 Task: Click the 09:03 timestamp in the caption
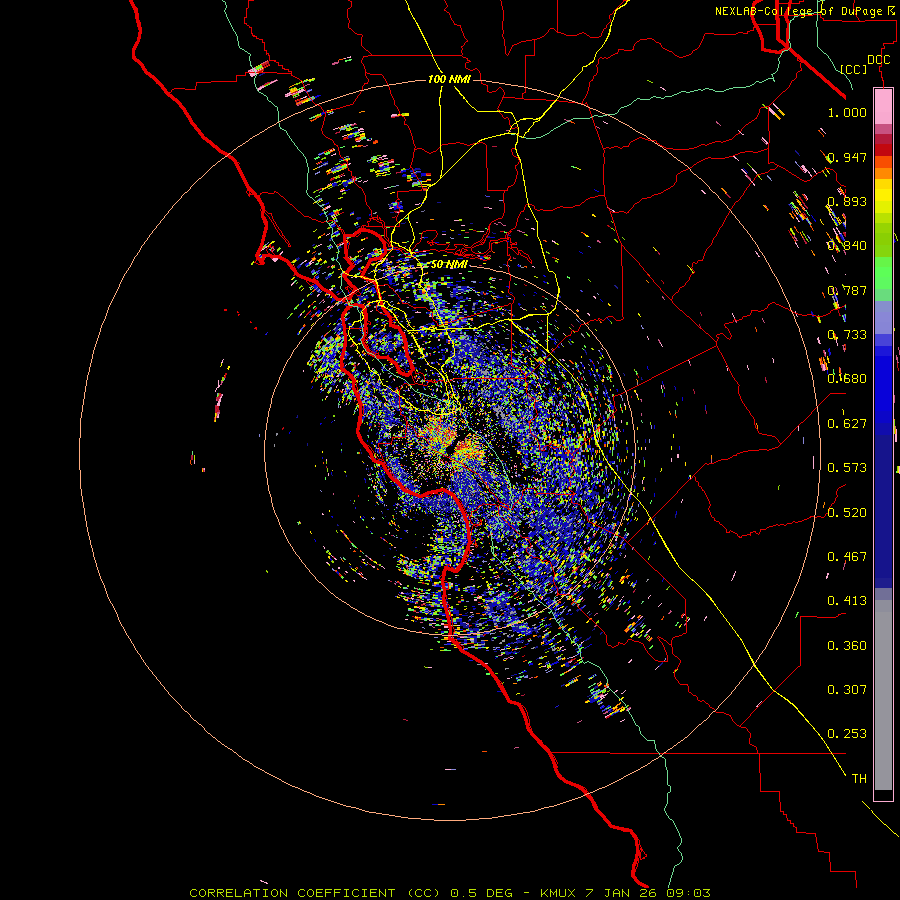[x=688, y=893]
